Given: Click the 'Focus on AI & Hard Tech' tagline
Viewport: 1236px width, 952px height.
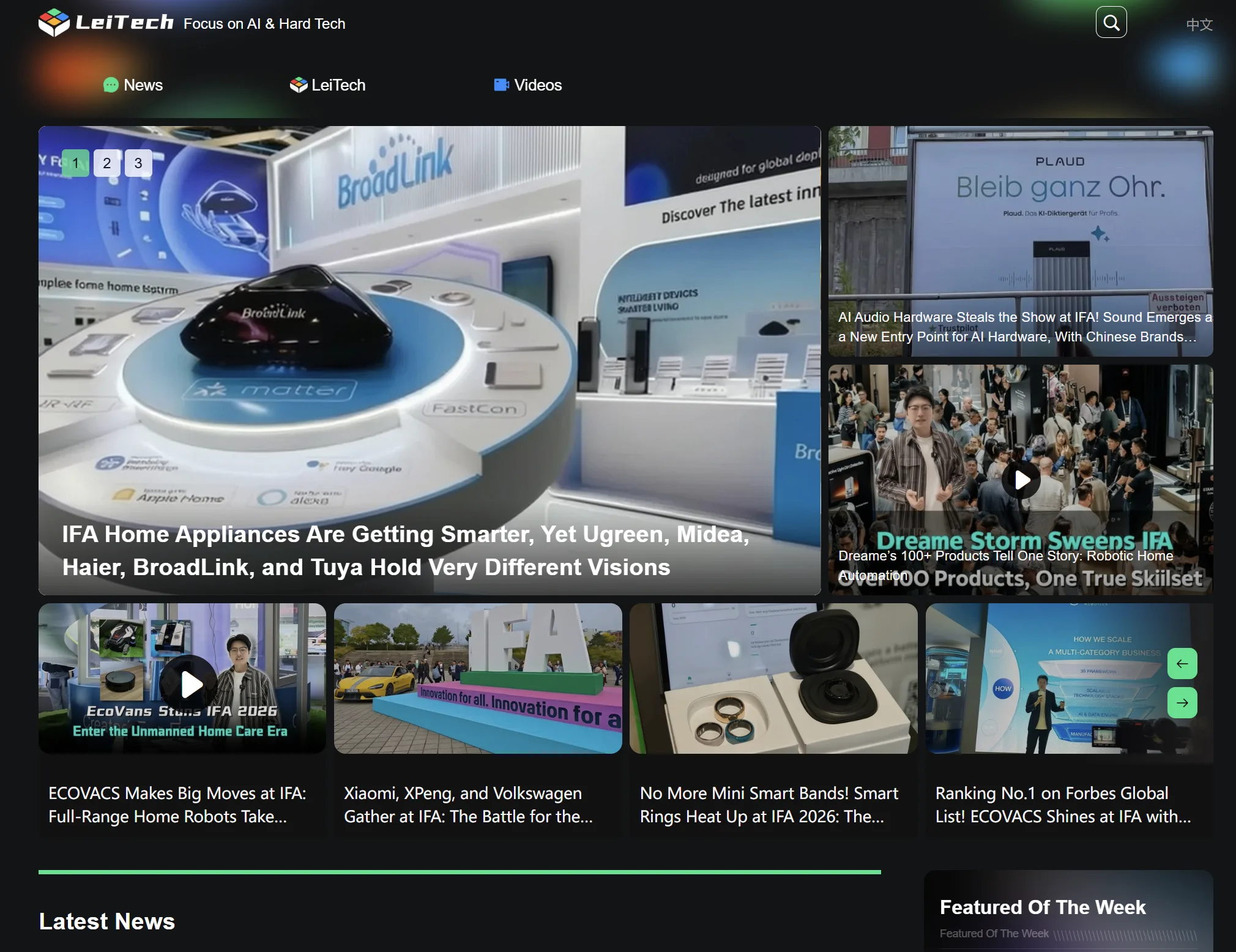Looking at the screenshot, I should (264, 24).
